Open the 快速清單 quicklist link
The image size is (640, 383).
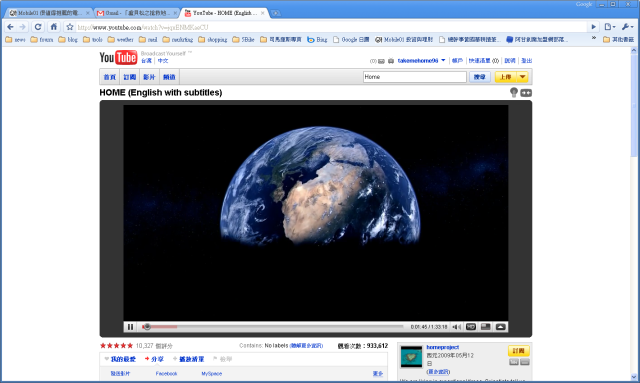(479, 61)
